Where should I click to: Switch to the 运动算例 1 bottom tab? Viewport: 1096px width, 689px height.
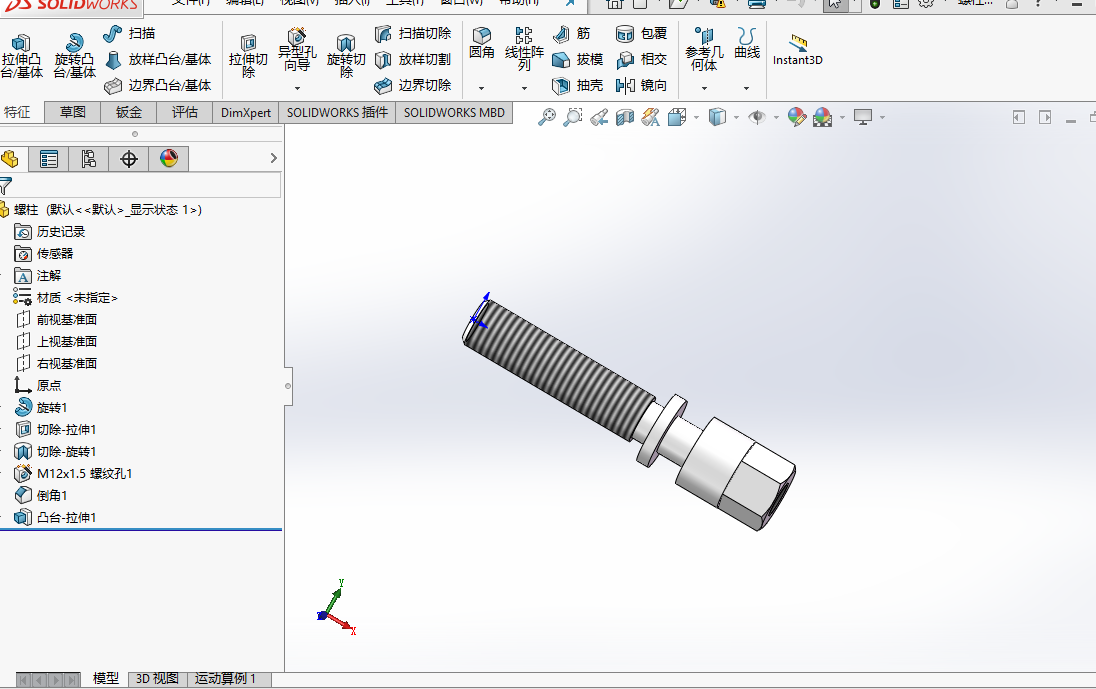(x=225, y=679)
